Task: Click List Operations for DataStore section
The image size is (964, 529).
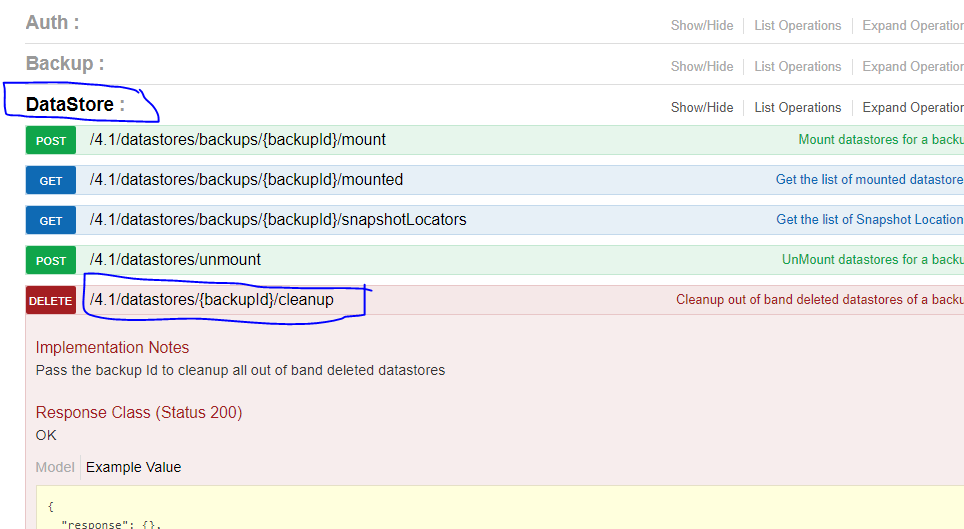Action: [x=797, y=108]
